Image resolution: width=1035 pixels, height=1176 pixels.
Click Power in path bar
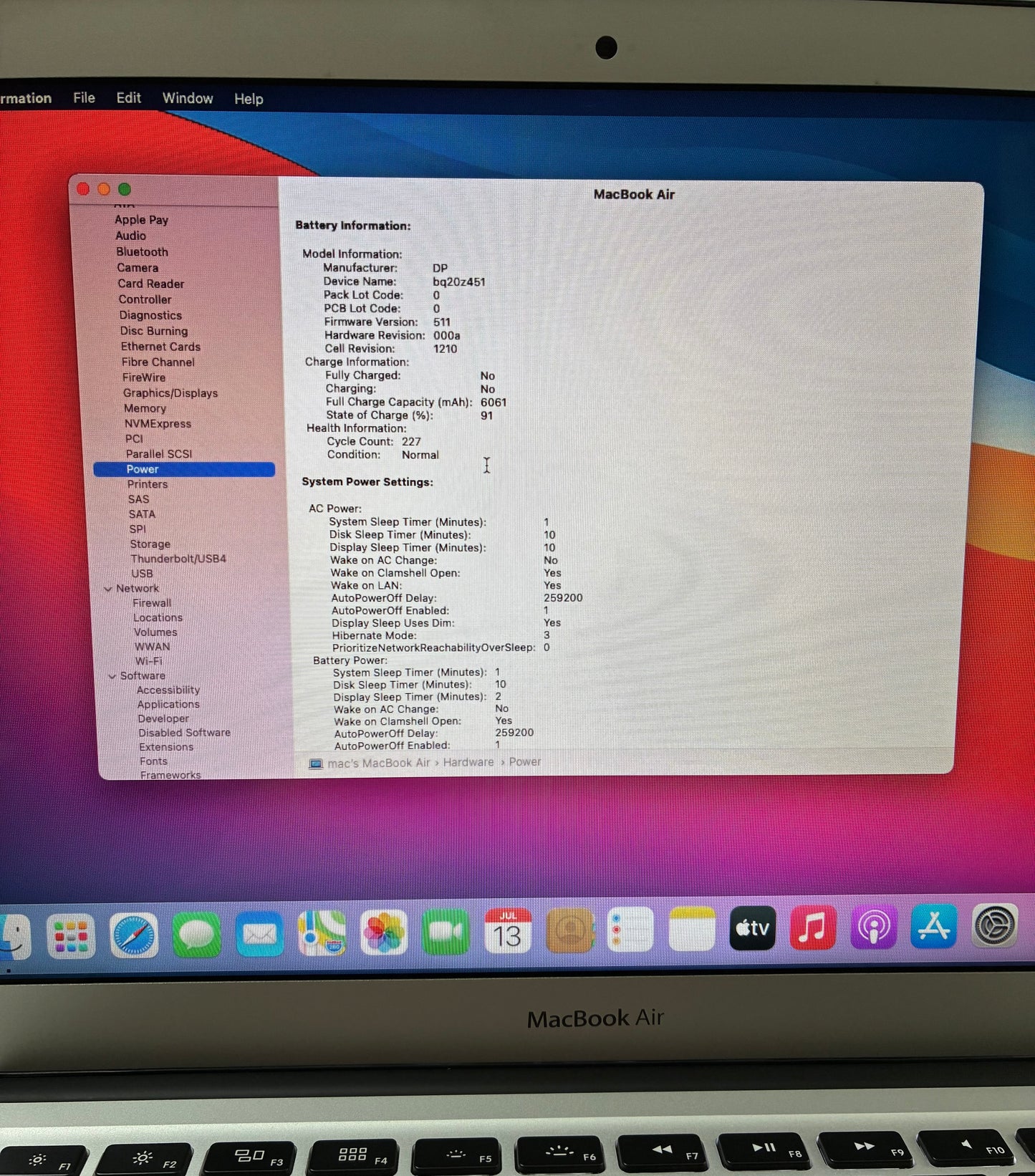click(525, 762)
